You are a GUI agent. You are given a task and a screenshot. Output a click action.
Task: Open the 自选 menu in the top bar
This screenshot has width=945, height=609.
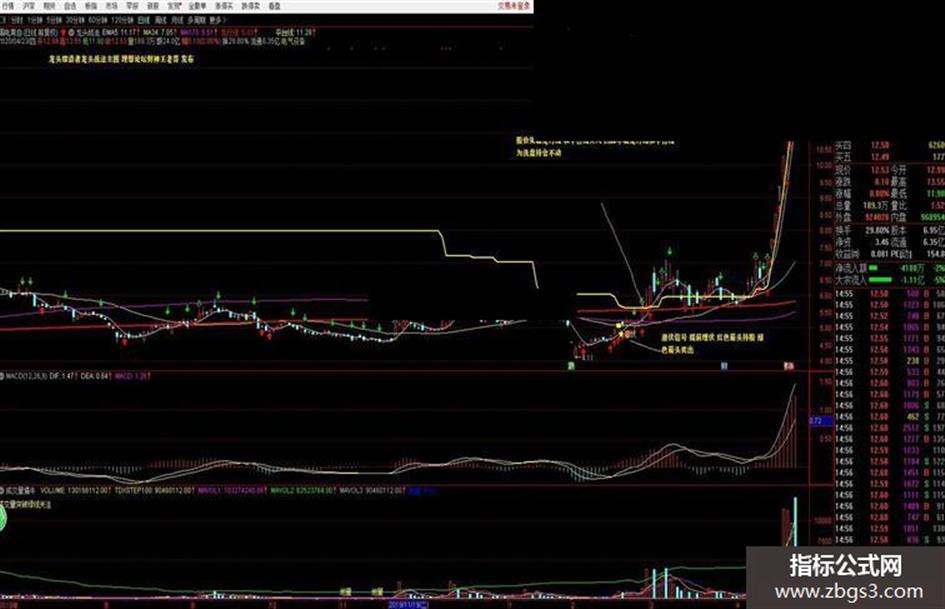click(71, 6)
